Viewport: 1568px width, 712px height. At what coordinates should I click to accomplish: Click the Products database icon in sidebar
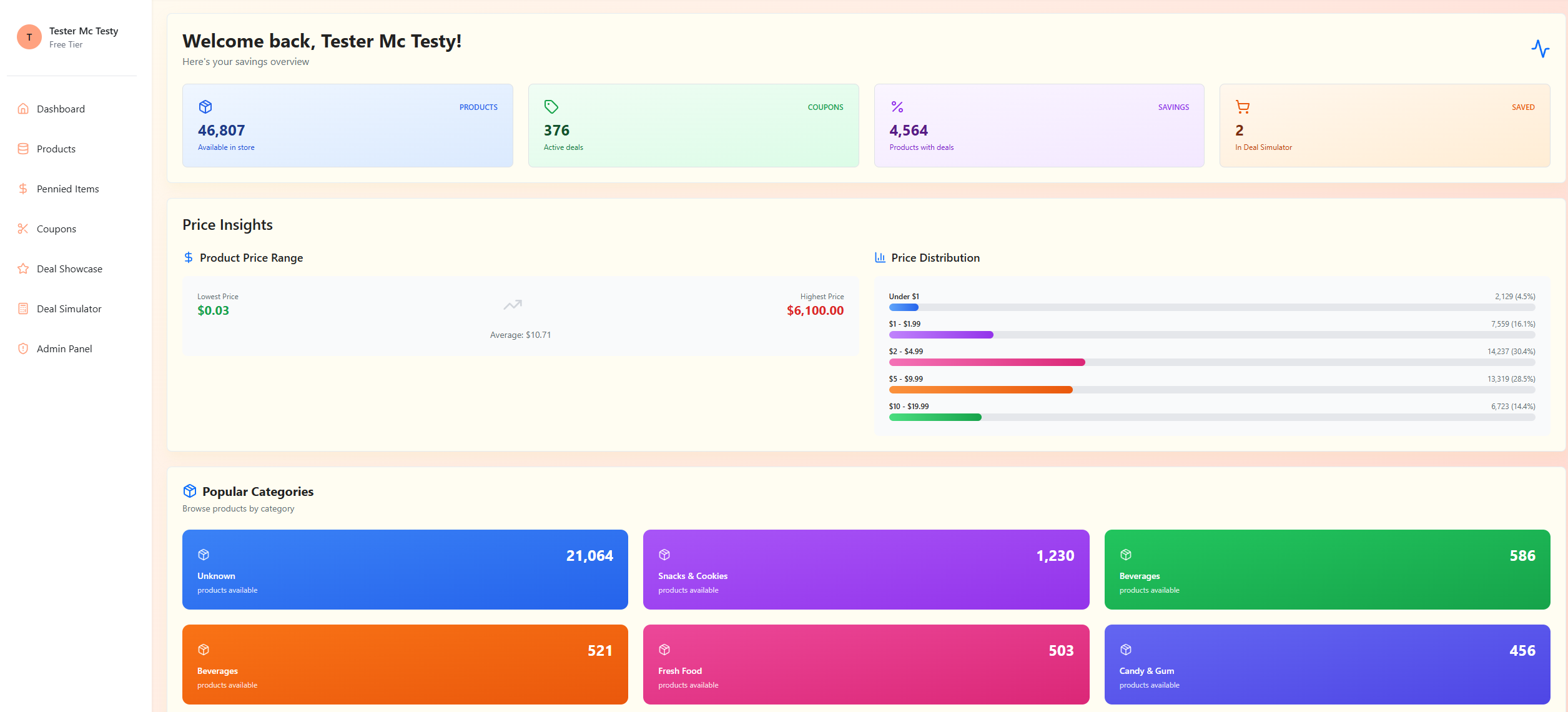pyautogui.click(x=22, y=149)
